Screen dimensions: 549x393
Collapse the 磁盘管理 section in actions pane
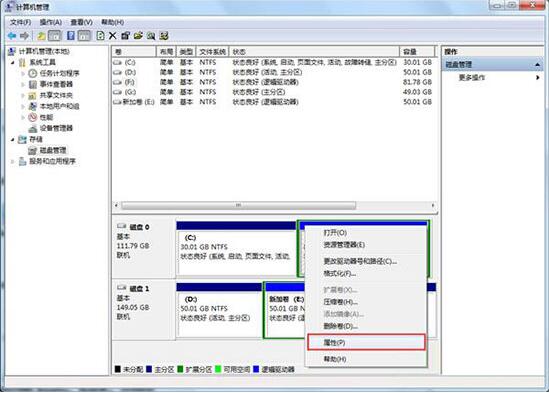537,65
